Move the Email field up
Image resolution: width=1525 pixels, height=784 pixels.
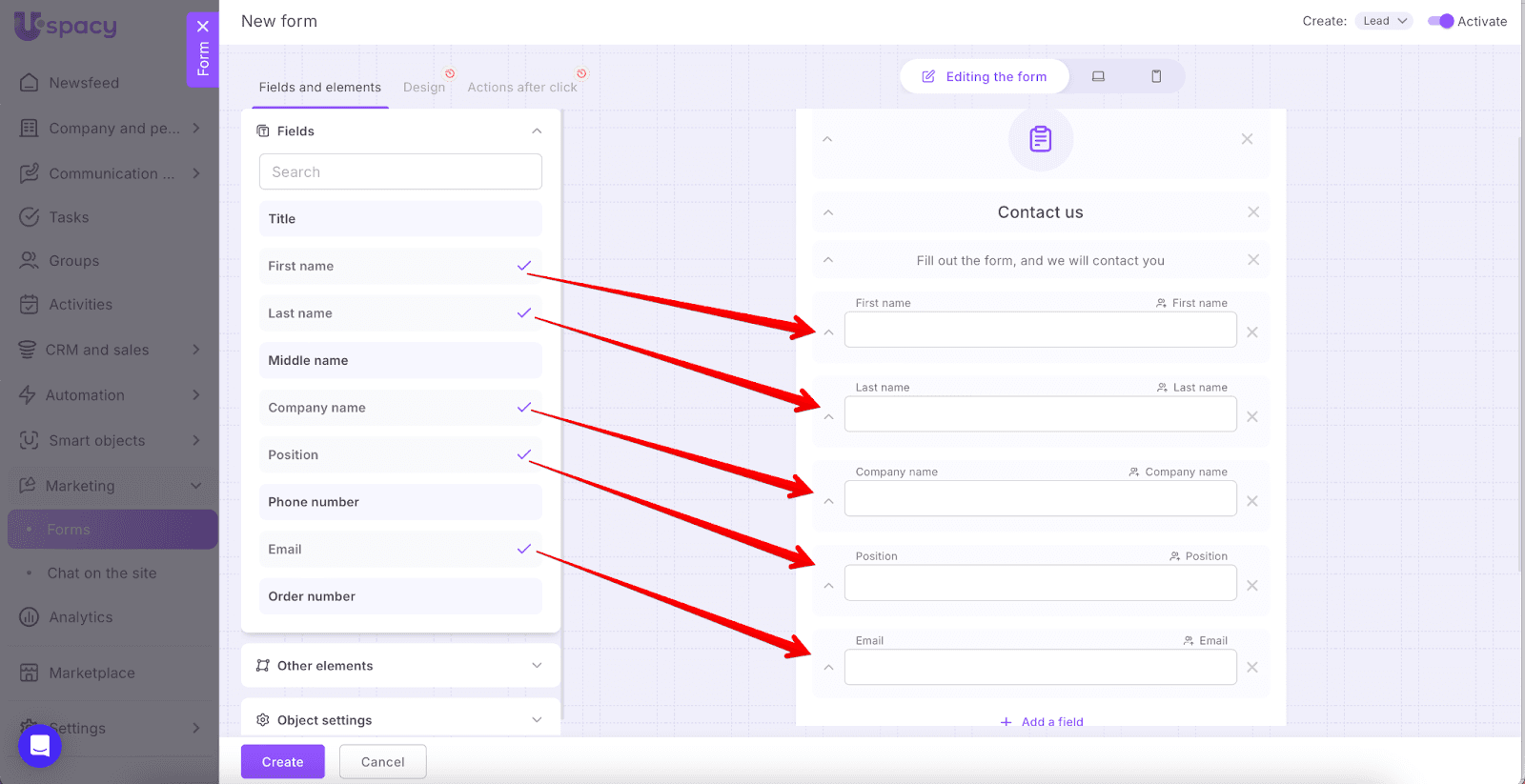point(829,668)
